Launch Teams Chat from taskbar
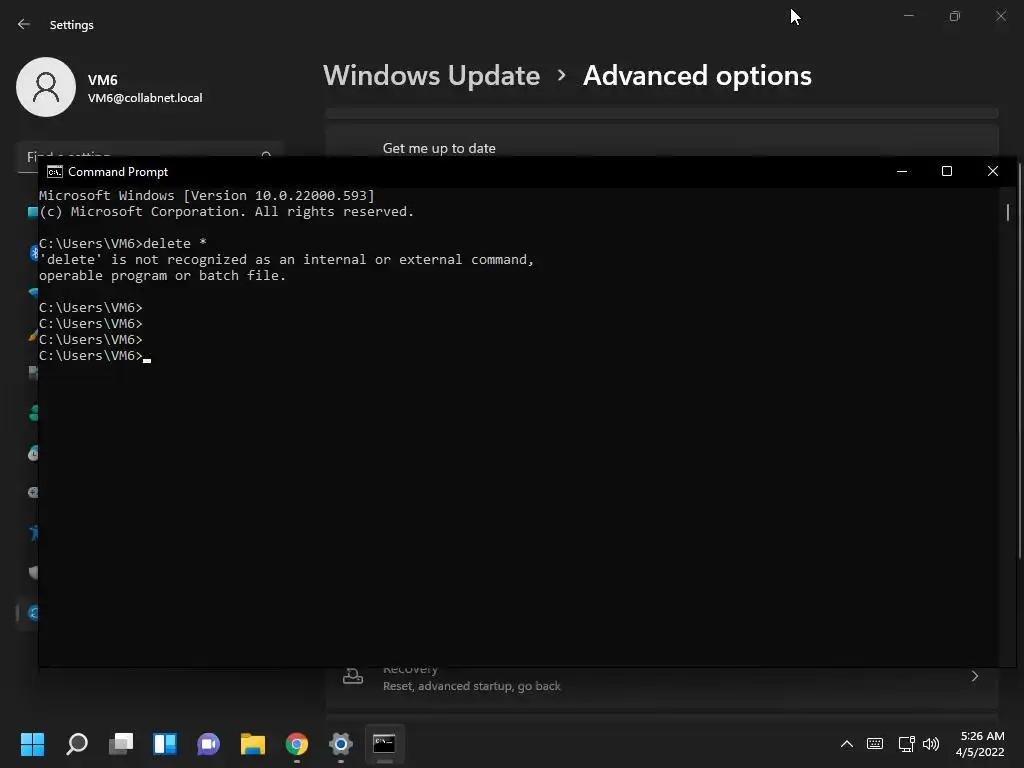The width and height of the screenshot is (1024, 768). [x=208, y=744]
